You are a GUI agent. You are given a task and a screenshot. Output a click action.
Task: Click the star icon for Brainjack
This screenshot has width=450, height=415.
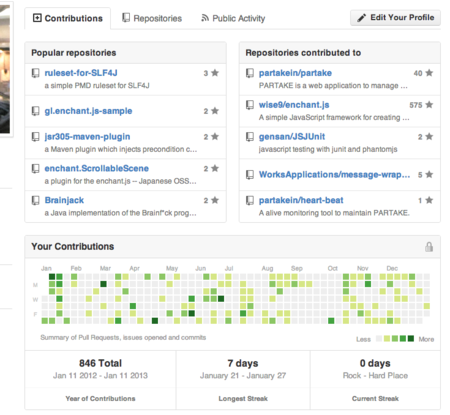[x=215, y=200]
